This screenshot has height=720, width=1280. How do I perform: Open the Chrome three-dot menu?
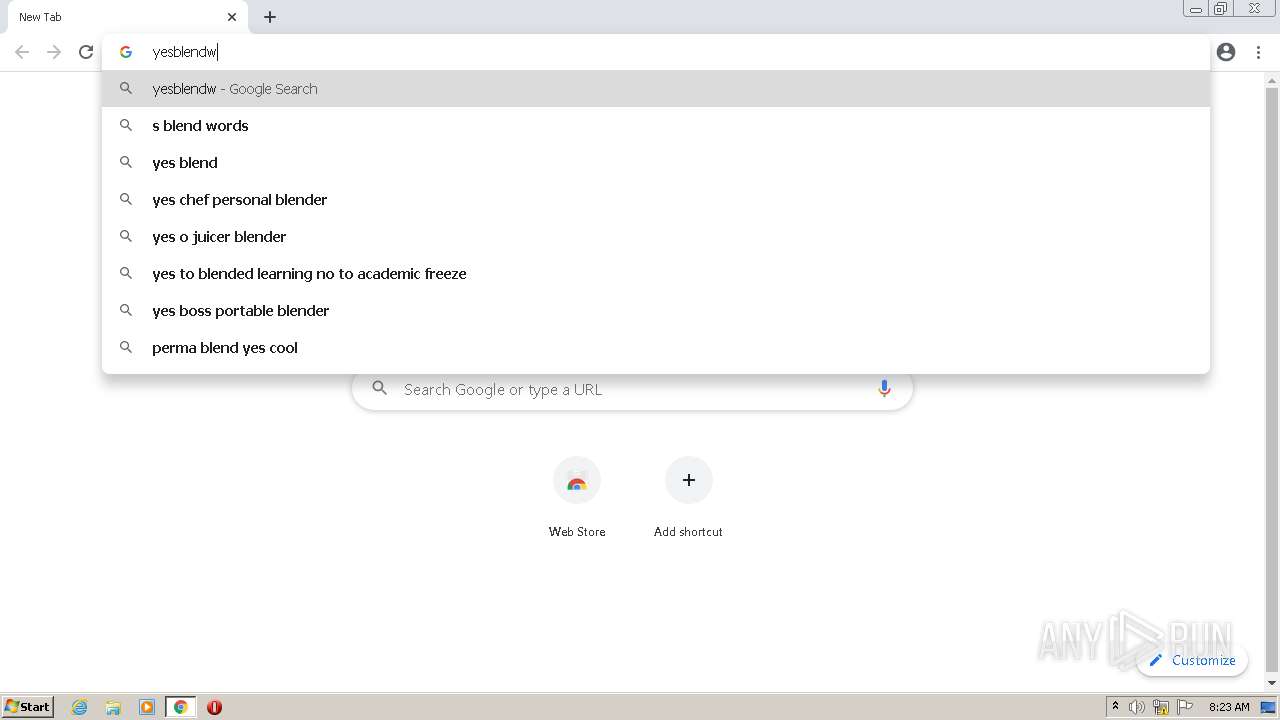pos(1258,52)
